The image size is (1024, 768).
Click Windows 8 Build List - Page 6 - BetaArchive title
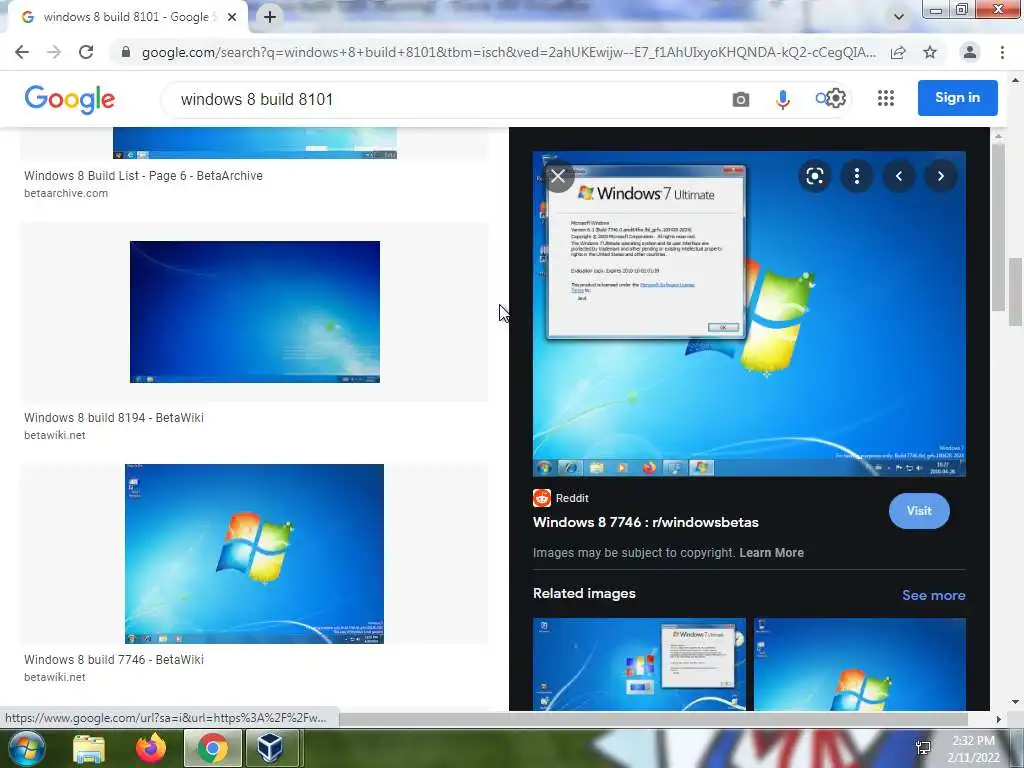(x=143, y=176)
